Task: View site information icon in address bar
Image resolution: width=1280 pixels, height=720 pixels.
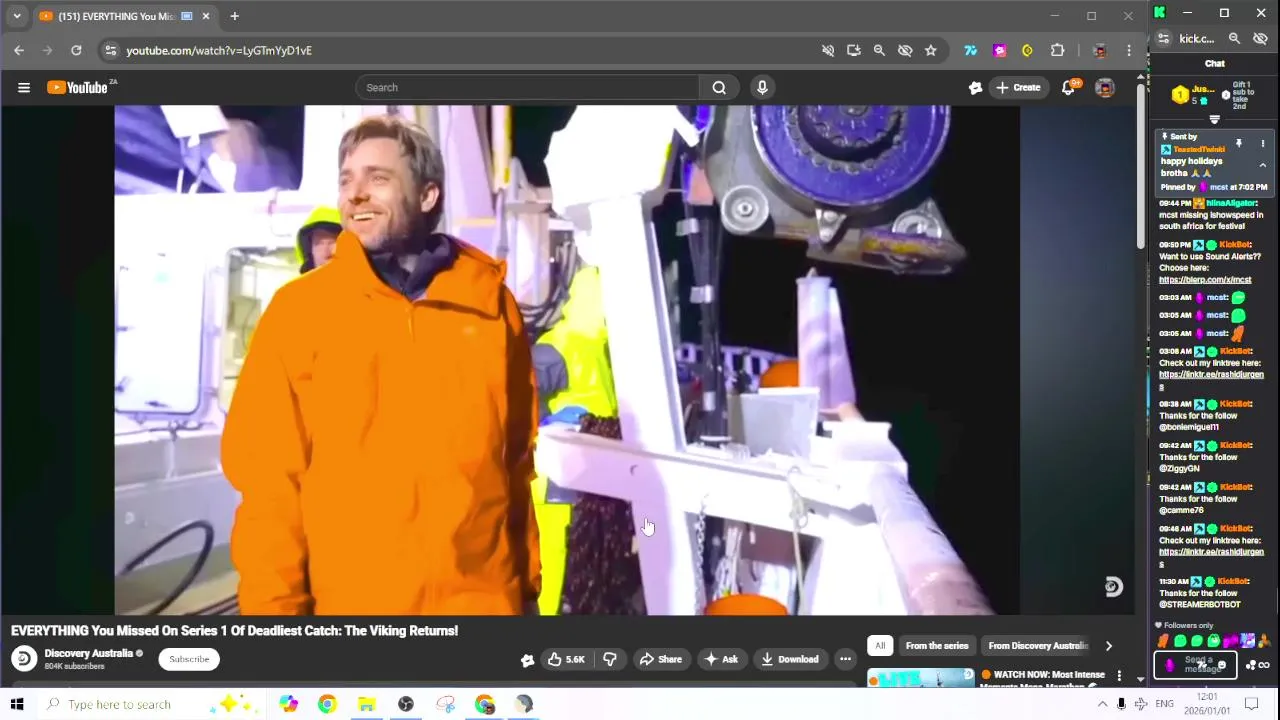Action: (x=111, y=50)
